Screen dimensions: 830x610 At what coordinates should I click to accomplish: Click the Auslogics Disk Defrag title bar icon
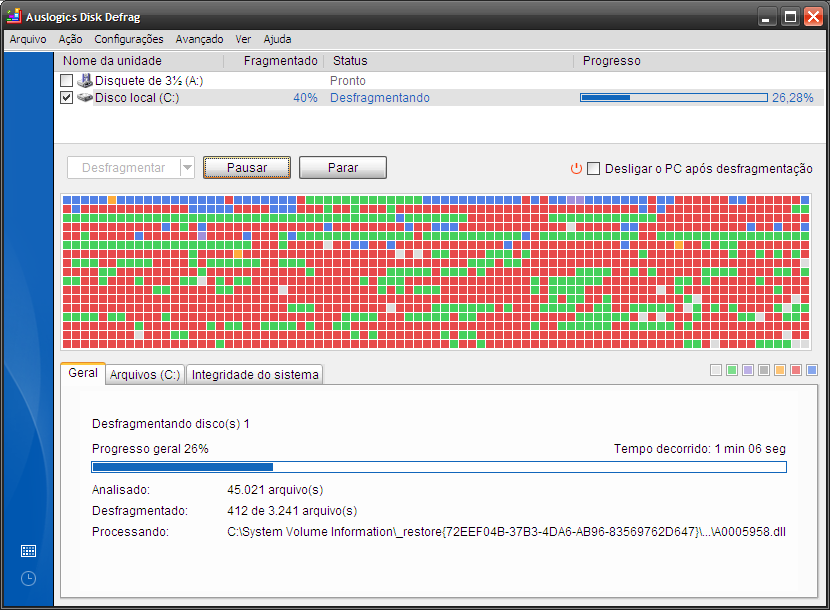coord(14,16)
